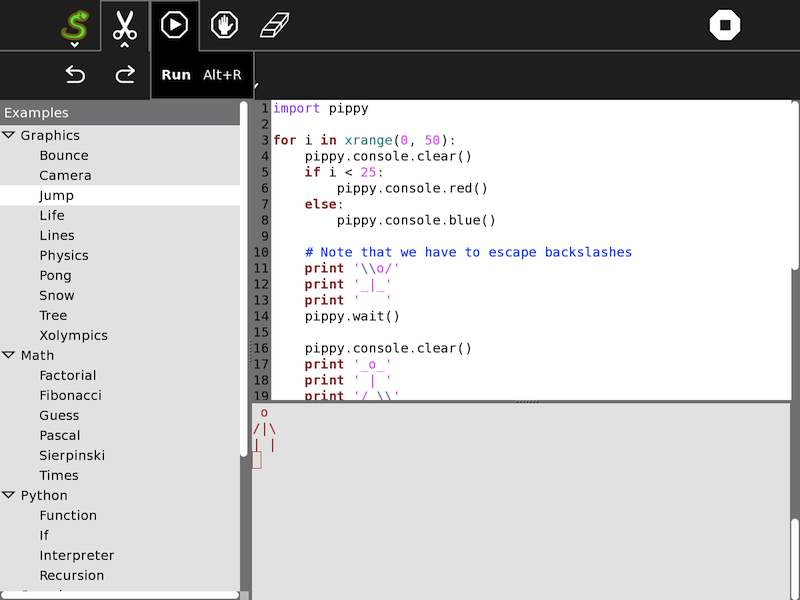The width and height of the screenshot is (800, 600).
Task: Open the Edit toolbar with scissors icon
Action: (125, 25)
